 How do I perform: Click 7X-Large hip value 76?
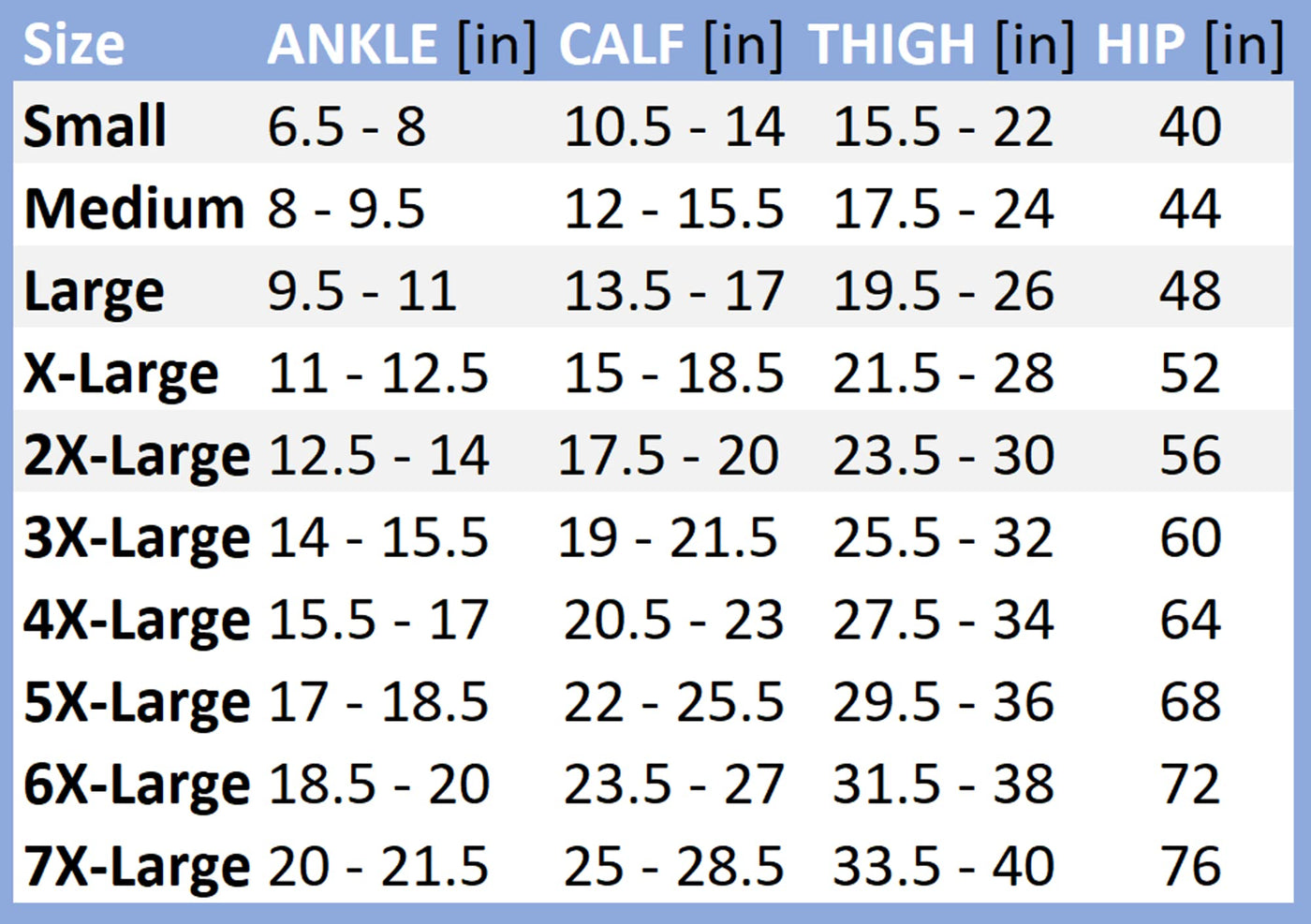click(1189, 867)
